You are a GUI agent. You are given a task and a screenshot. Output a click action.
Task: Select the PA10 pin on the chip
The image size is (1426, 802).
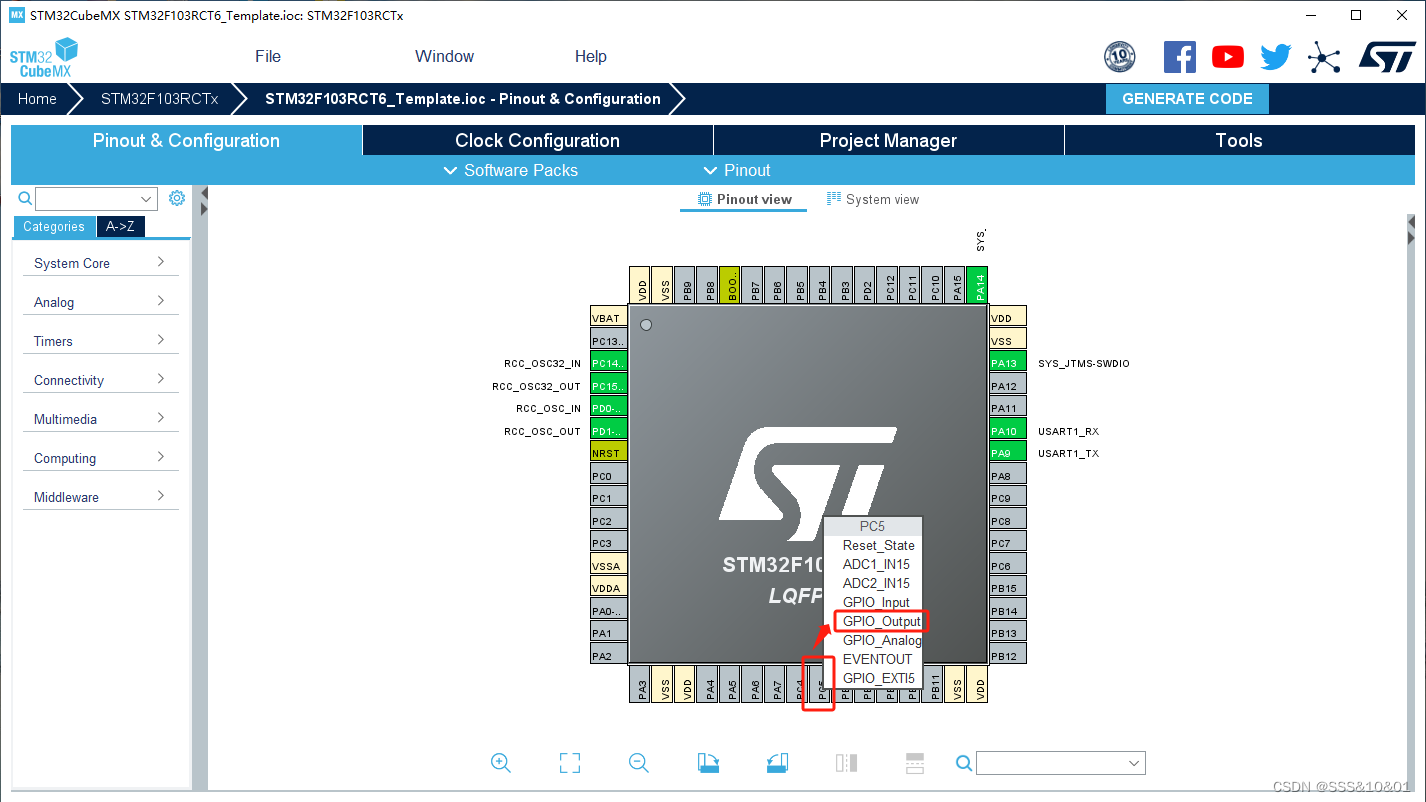tap(1008, 431)
